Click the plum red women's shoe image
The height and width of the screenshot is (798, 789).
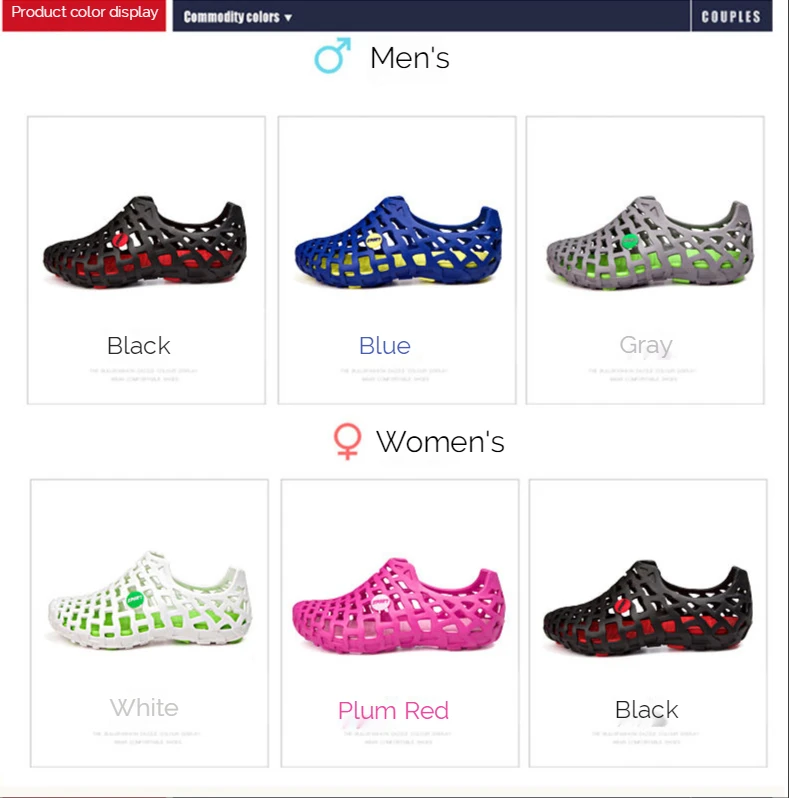pyautogui.click(x=399, y=605)
